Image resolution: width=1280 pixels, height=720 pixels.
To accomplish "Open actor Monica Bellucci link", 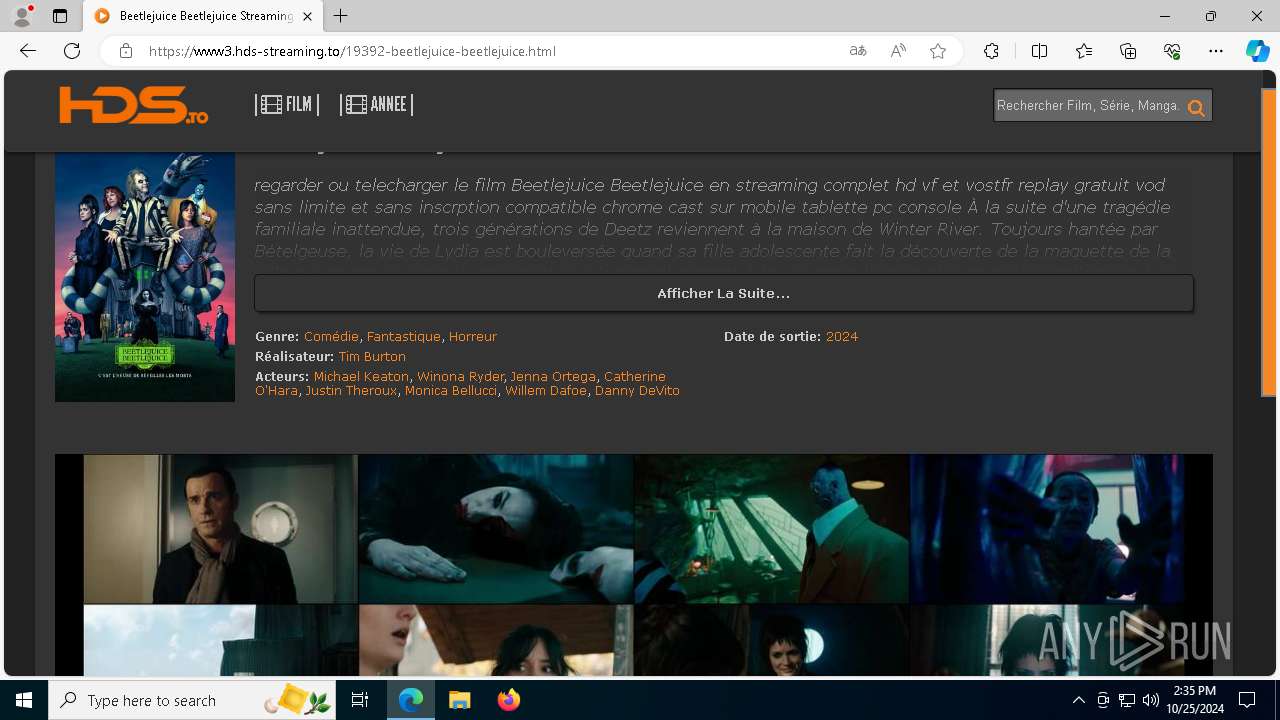I will coord(451,391).
